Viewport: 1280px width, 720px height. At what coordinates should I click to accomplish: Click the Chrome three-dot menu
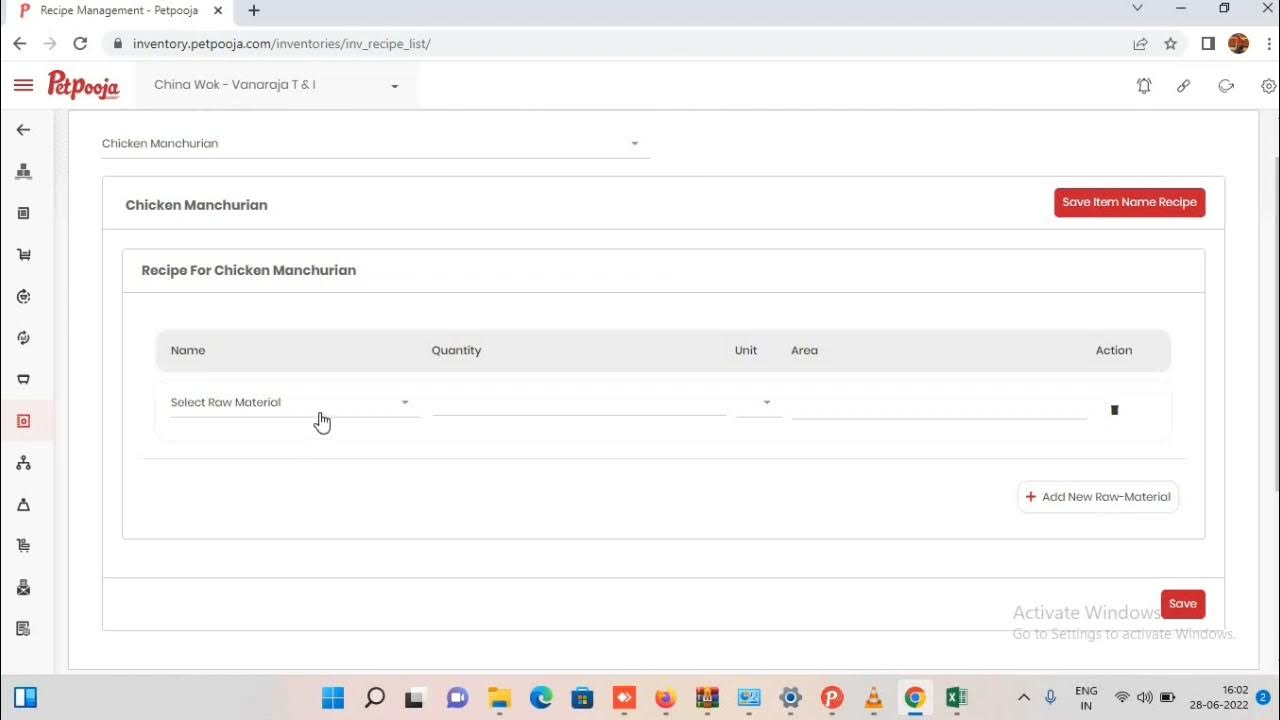click(x=1268, y=44)
